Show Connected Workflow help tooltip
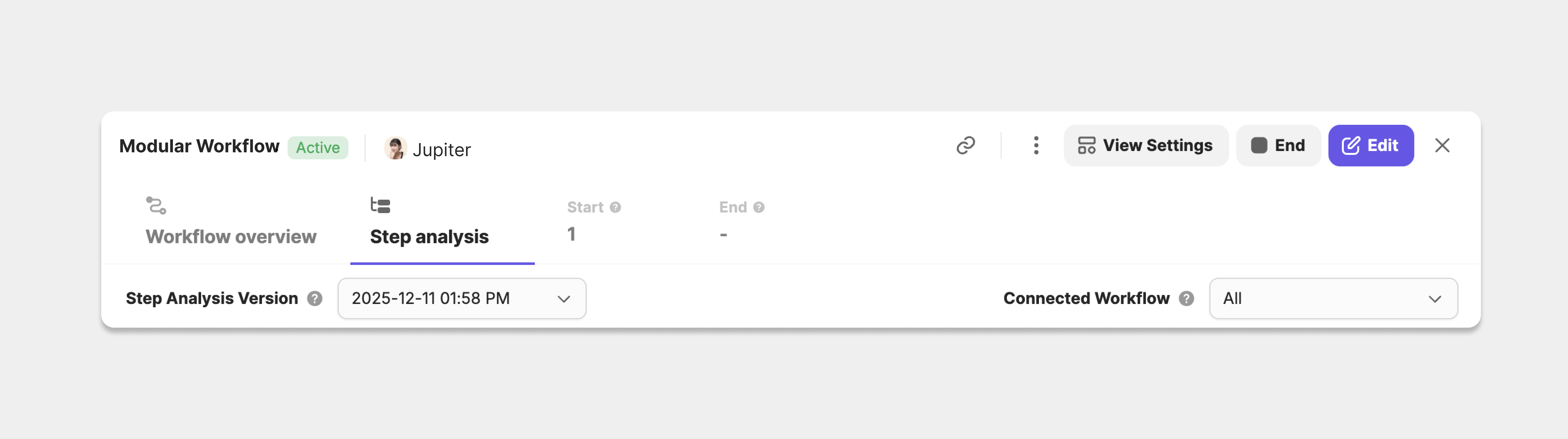Screen dimensions: 1568x439 [1186, 299]
